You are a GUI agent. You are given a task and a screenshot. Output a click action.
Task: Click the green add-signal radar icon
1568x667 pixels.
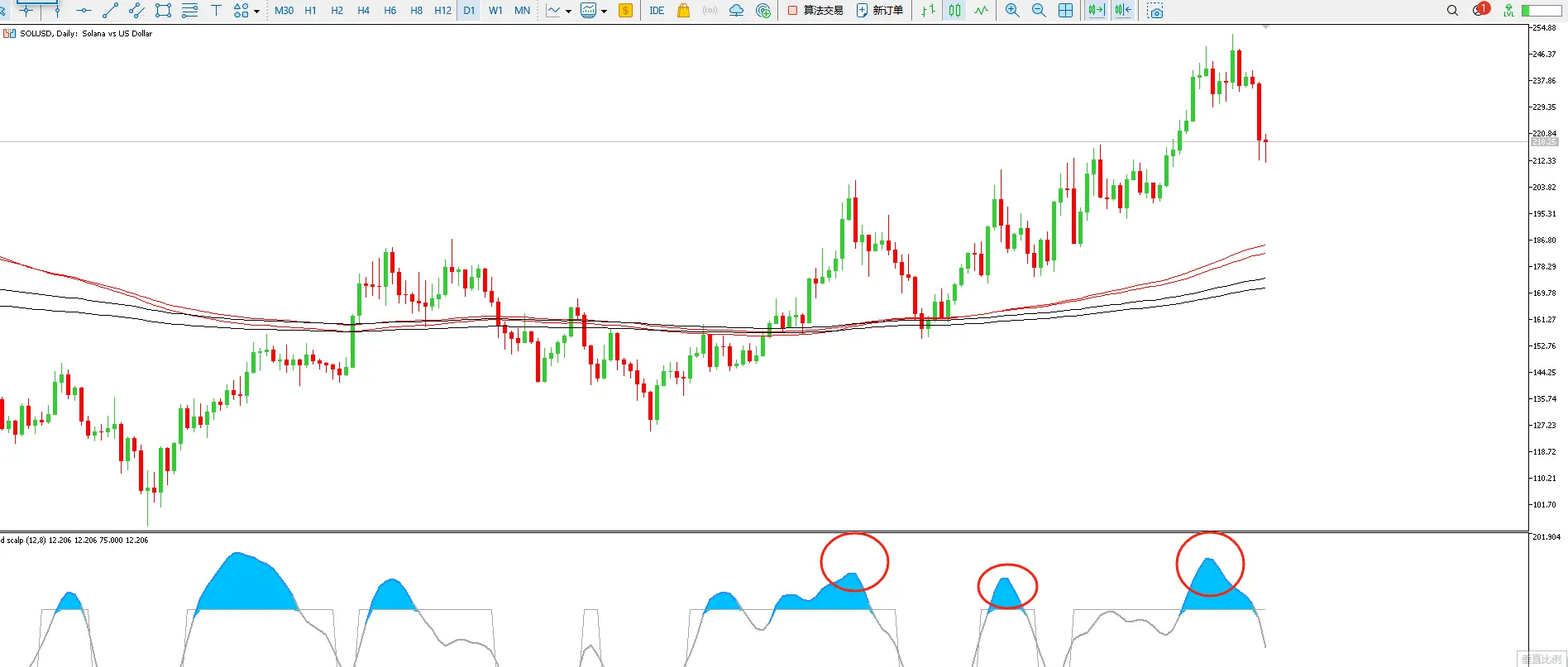[763, 11]
